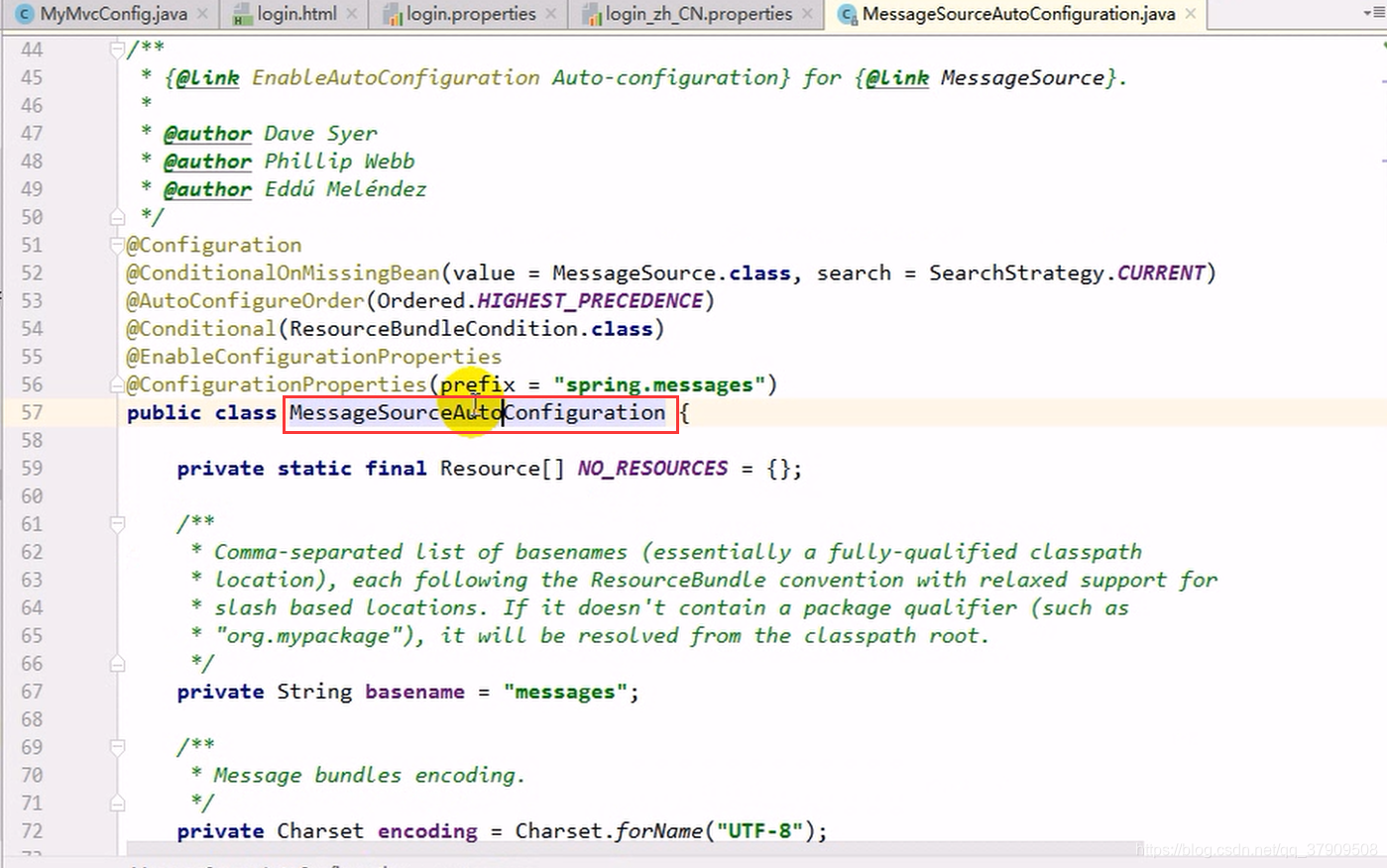Screen dimensions: 1387x868
Task: Open login_zh_CN.properties tab
Action: (x=699, y=14)
